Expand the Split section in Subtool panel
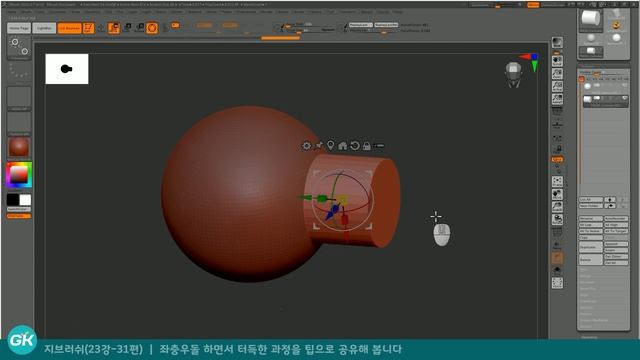 tap(584, 270)
